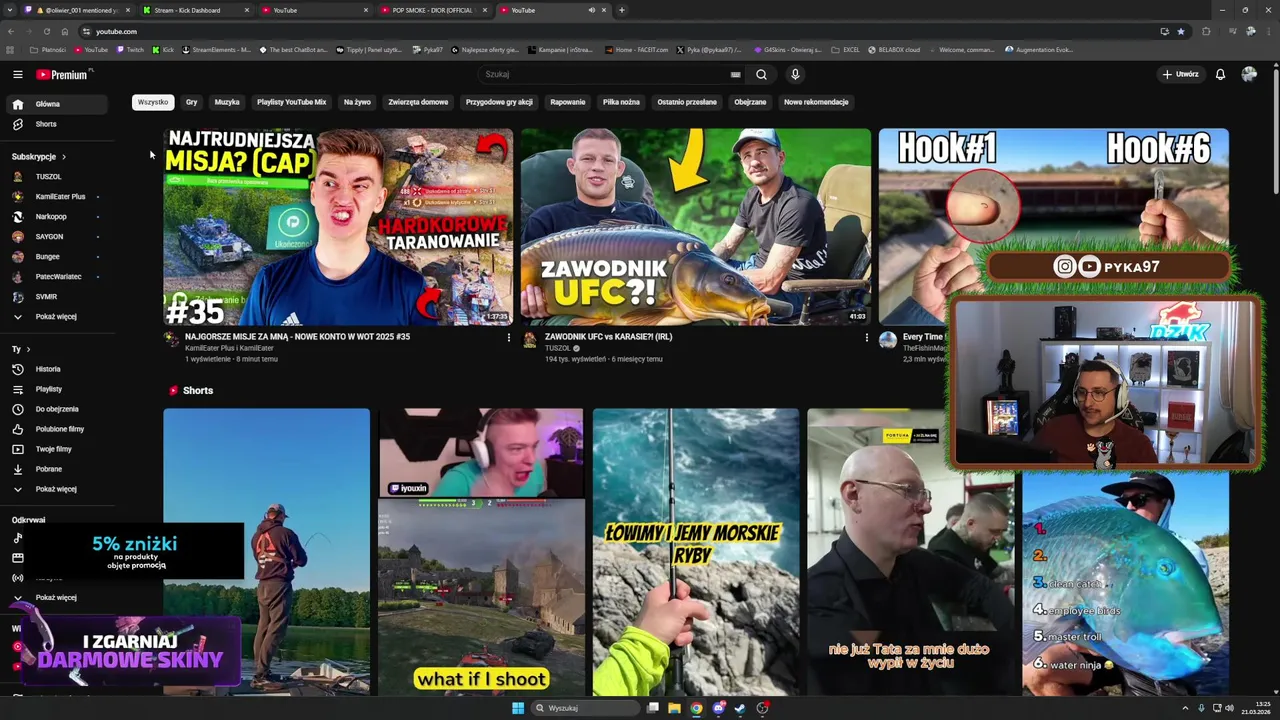This screenshot has width=1280, height=720.
Task: Select the Ostatnio przesłane chip
Action: [687, 102]
